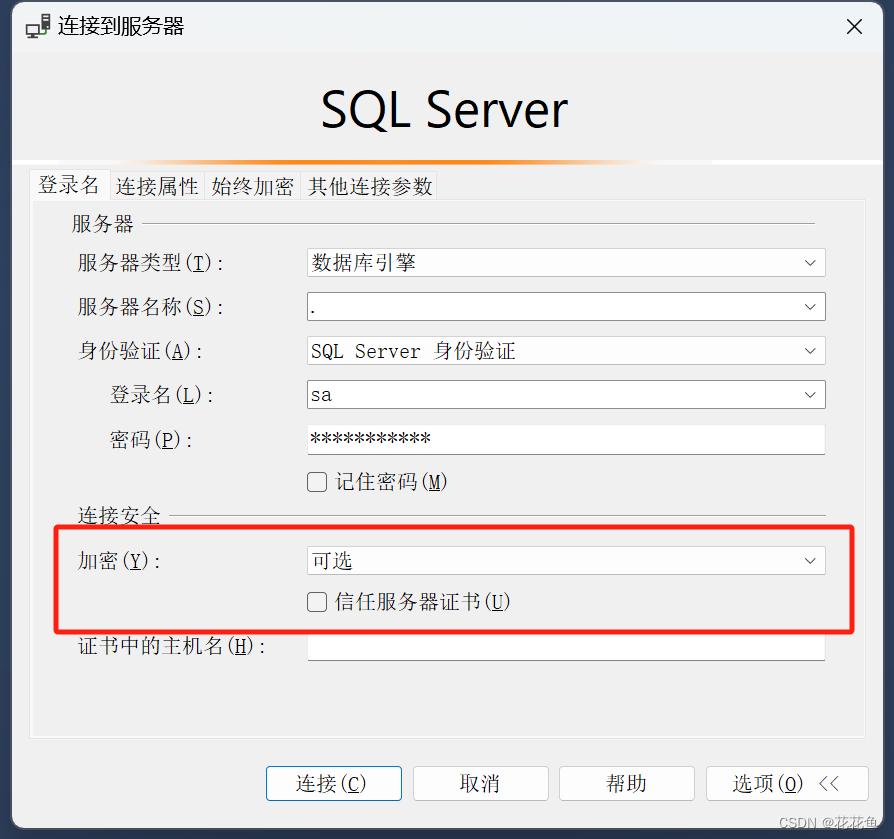Enable the 记住密码 checkbox

[317, 482]
